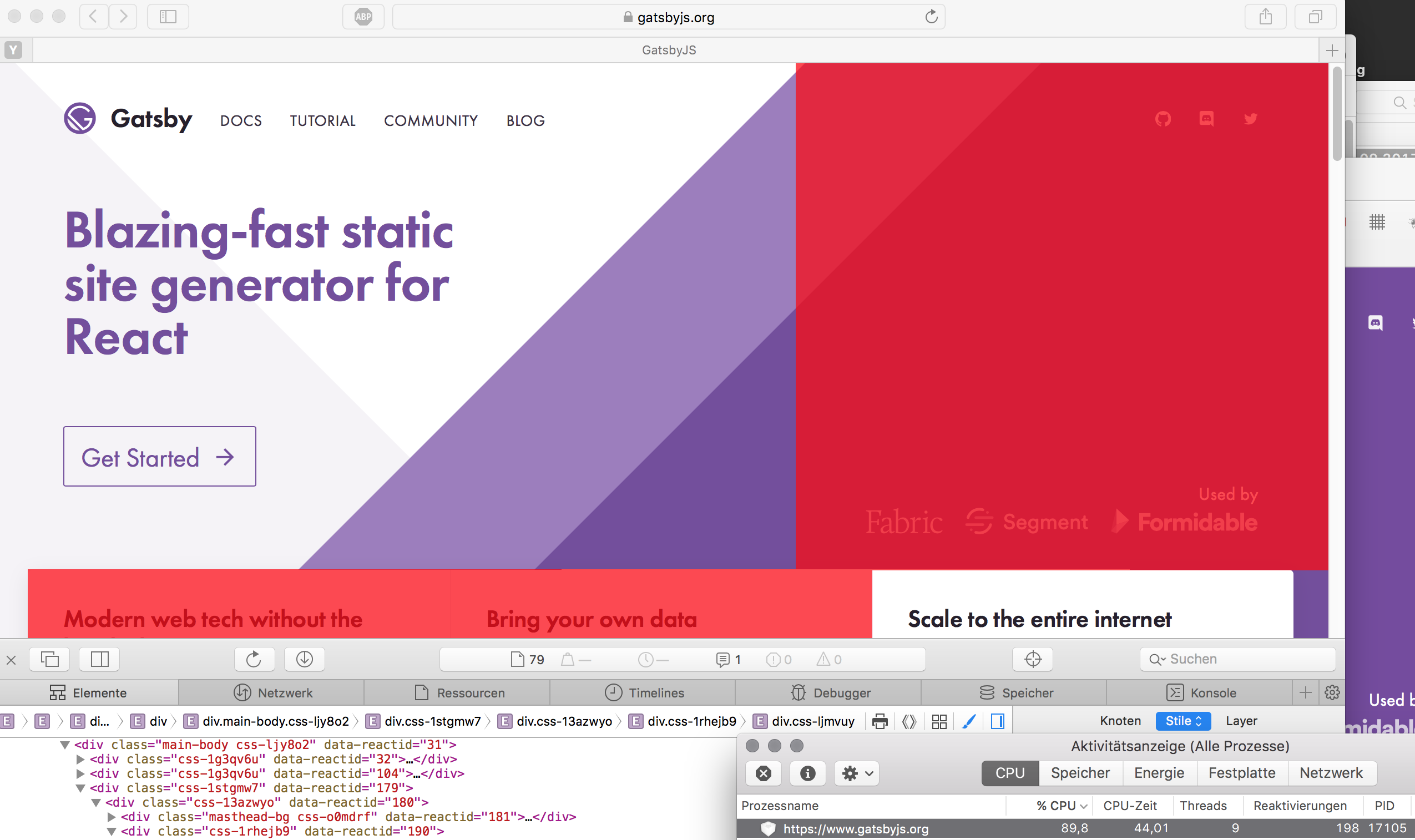Open the DOCS navigation link
1415x840 pixels.
click(x=241, y=120)
